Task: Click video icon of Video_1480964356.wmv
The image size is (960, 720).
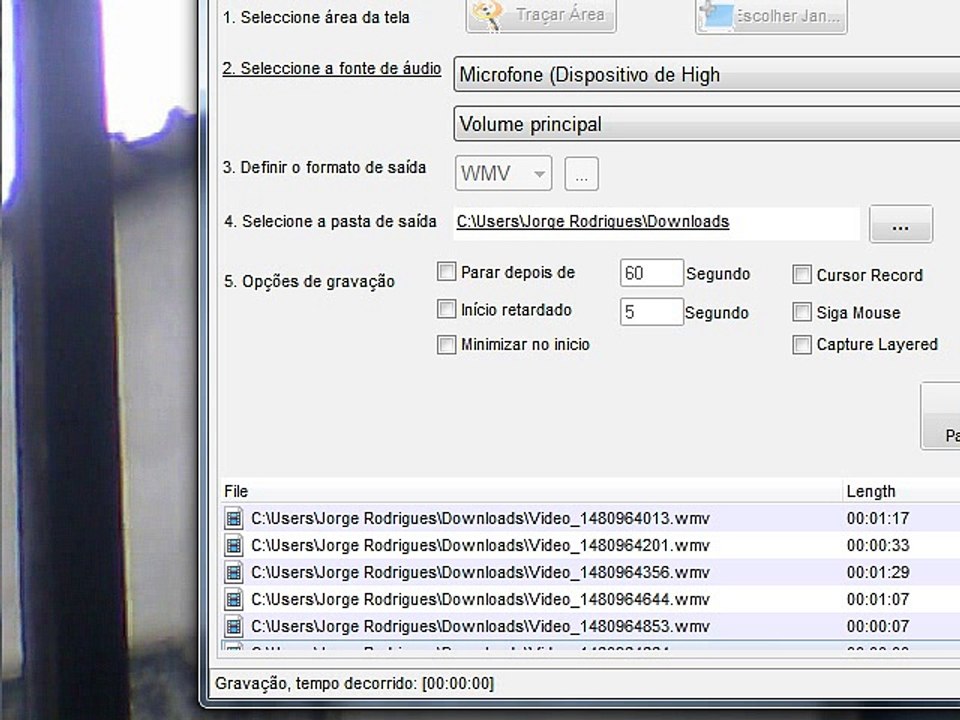Action: pos(233,572)
